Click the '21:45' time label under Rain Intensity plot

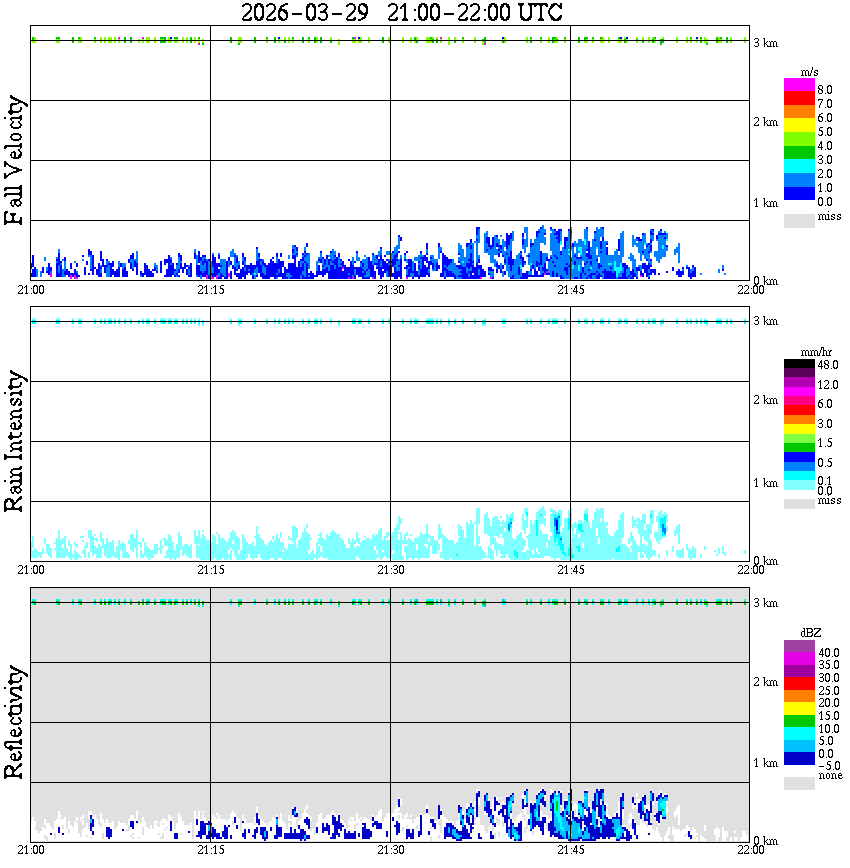click(571, 570)
